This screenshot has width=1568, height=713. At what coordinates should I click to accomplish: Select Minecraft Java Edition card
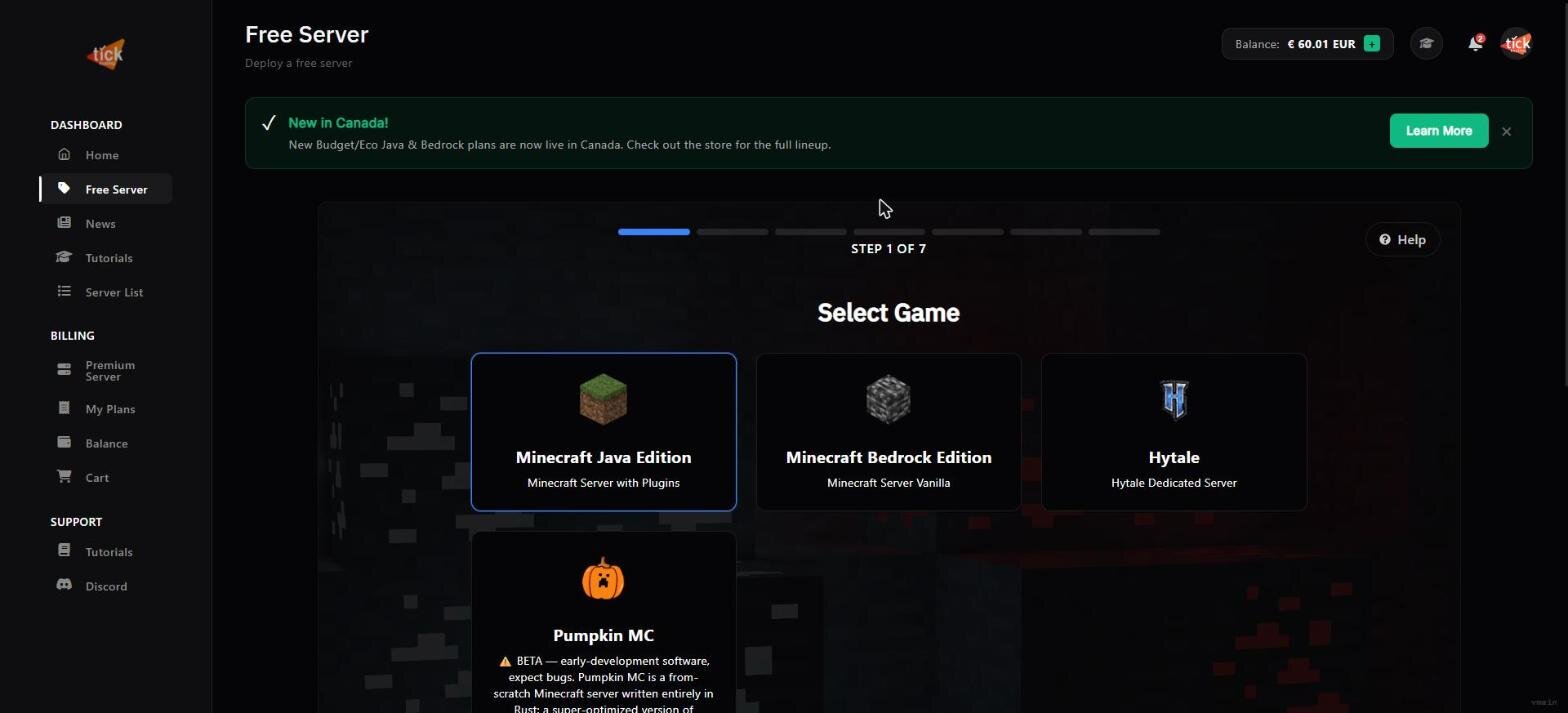pos(603,432)
